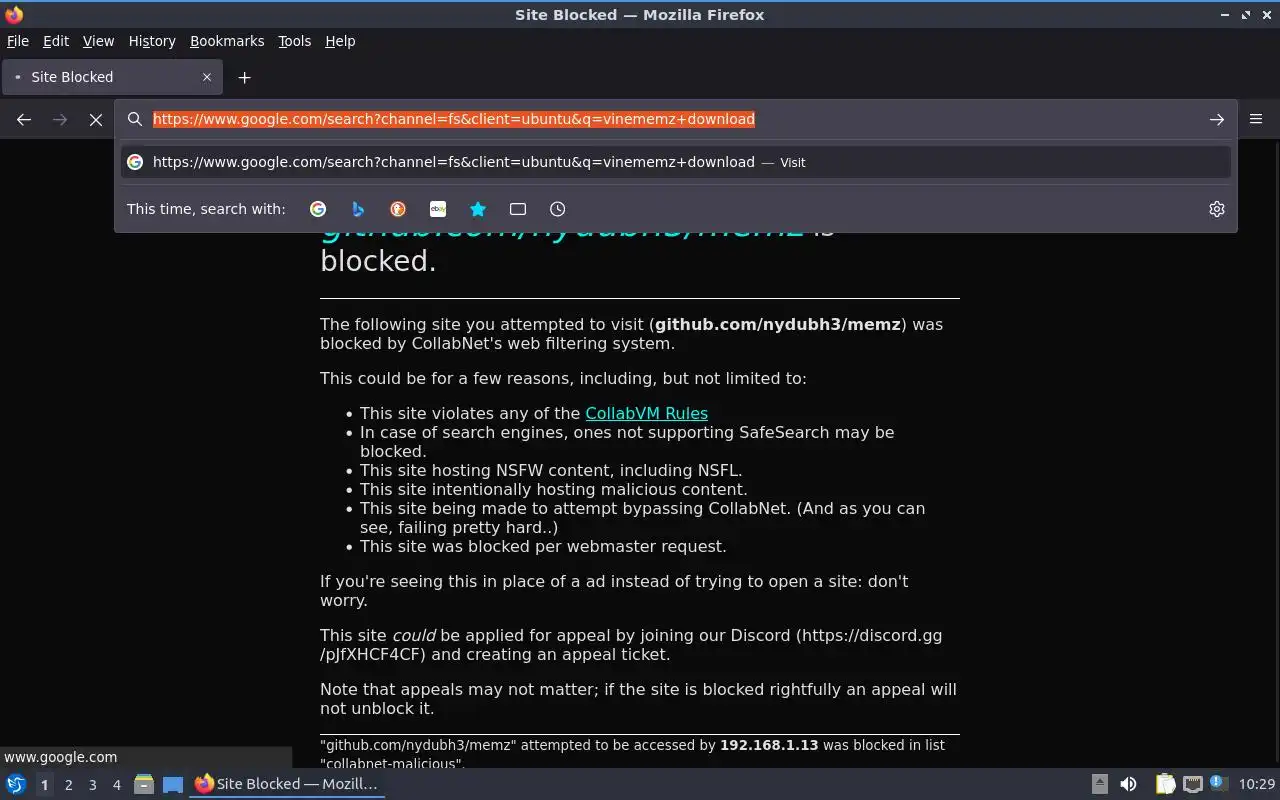
Task: Open the File menu
Action: pyautogui.click(x=18, y=41)
